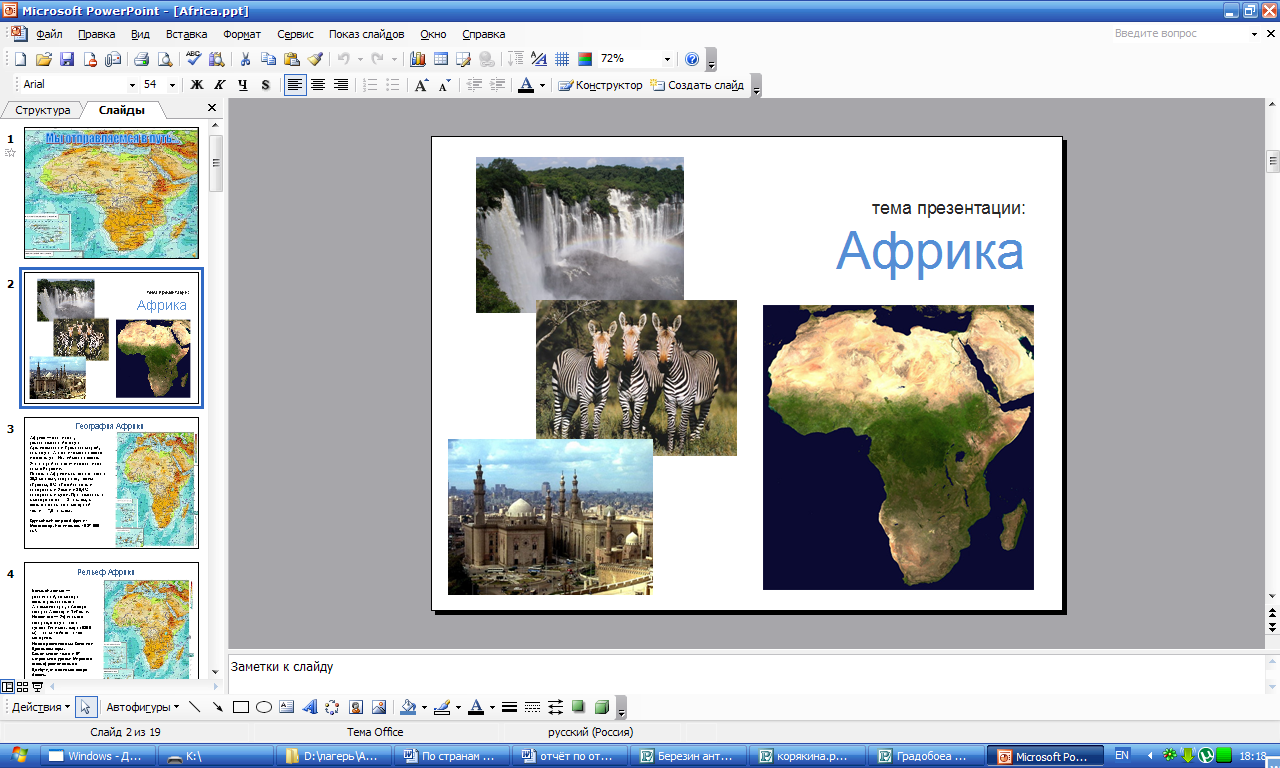The height and width of the screenshot is (768, 1280).
Task: Open the Вставка menu
Action: (186, 34)
